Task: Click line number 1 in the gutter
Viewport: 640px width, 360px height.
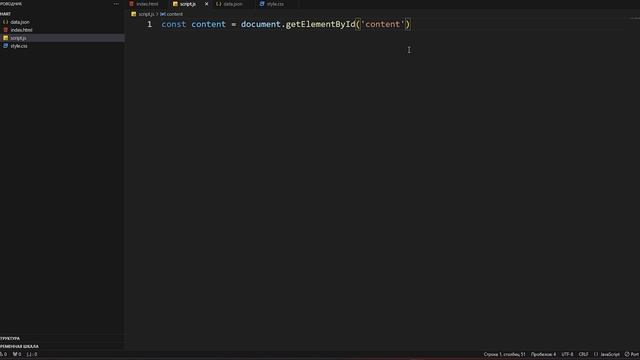Action: pos(149,24)
